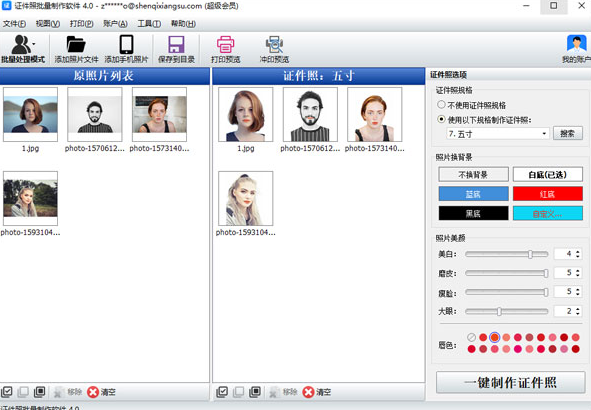Open the 打印(P) menu
591x410 pixels.
(81, 24)
